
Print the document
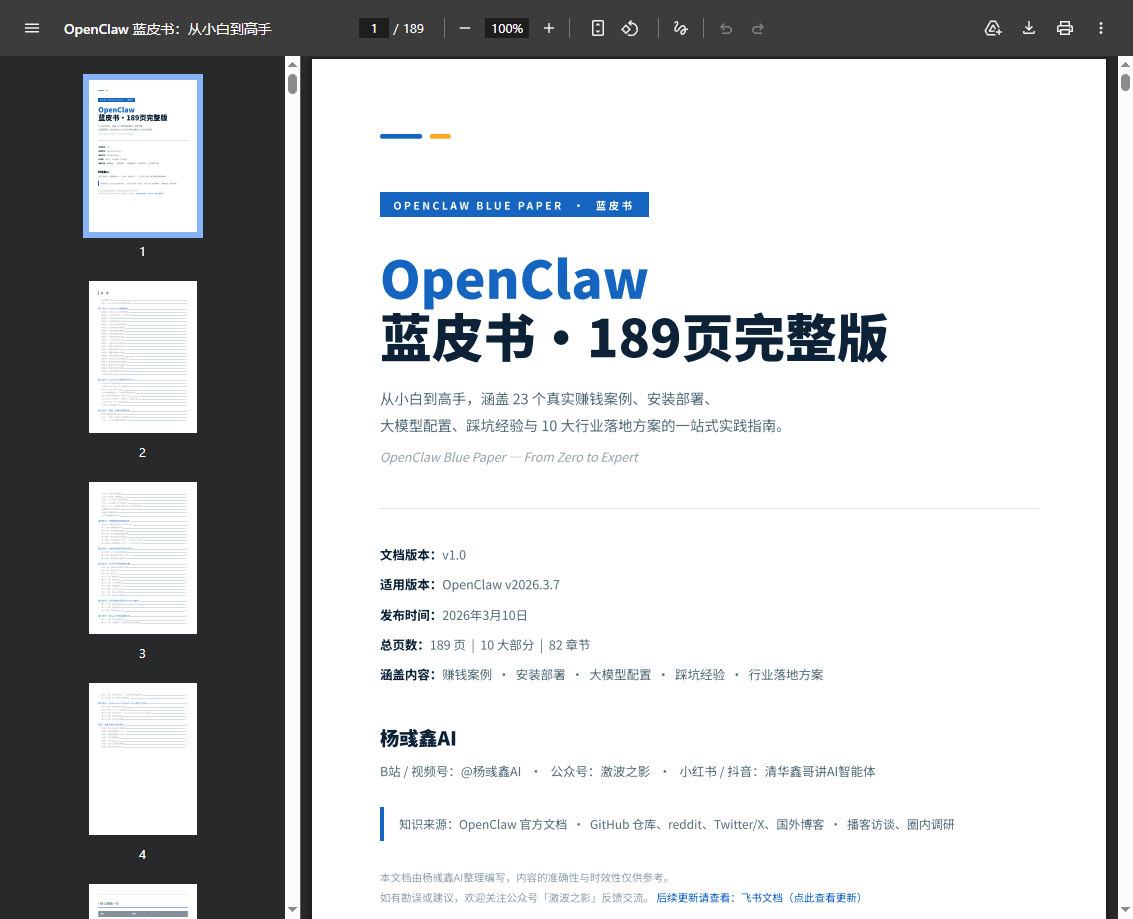(1065, 28)
